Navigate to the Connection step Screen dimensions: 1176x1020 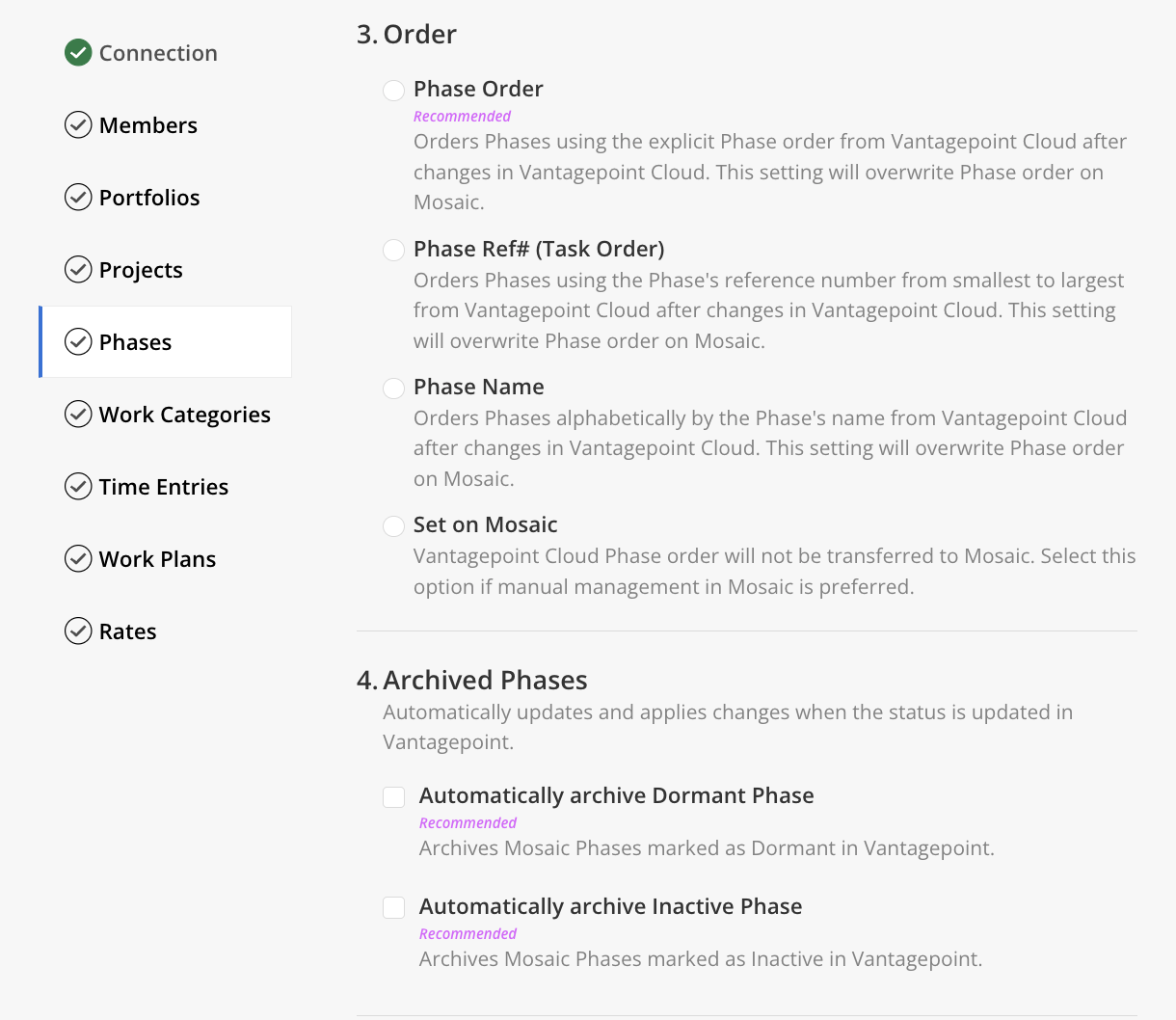click(158, 53)
